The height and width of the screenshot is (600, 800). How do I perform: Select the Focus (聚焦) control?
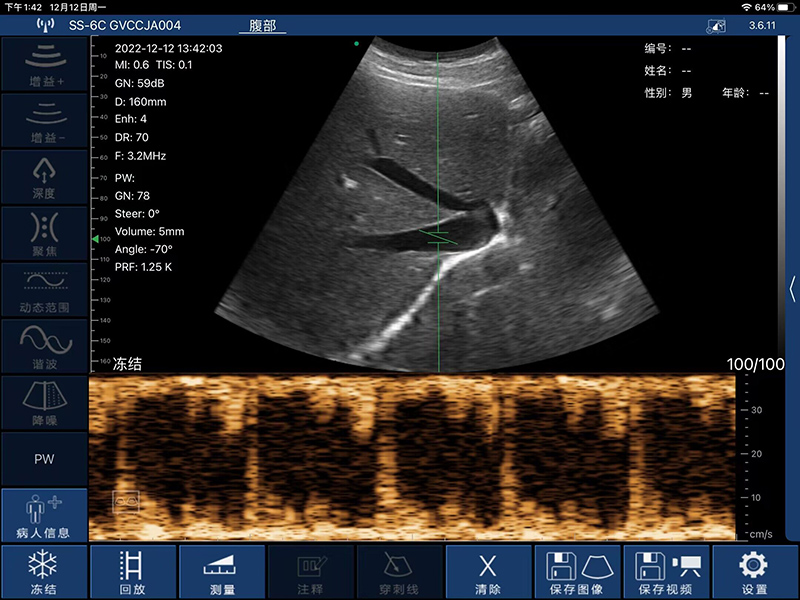tap(44, 233)
